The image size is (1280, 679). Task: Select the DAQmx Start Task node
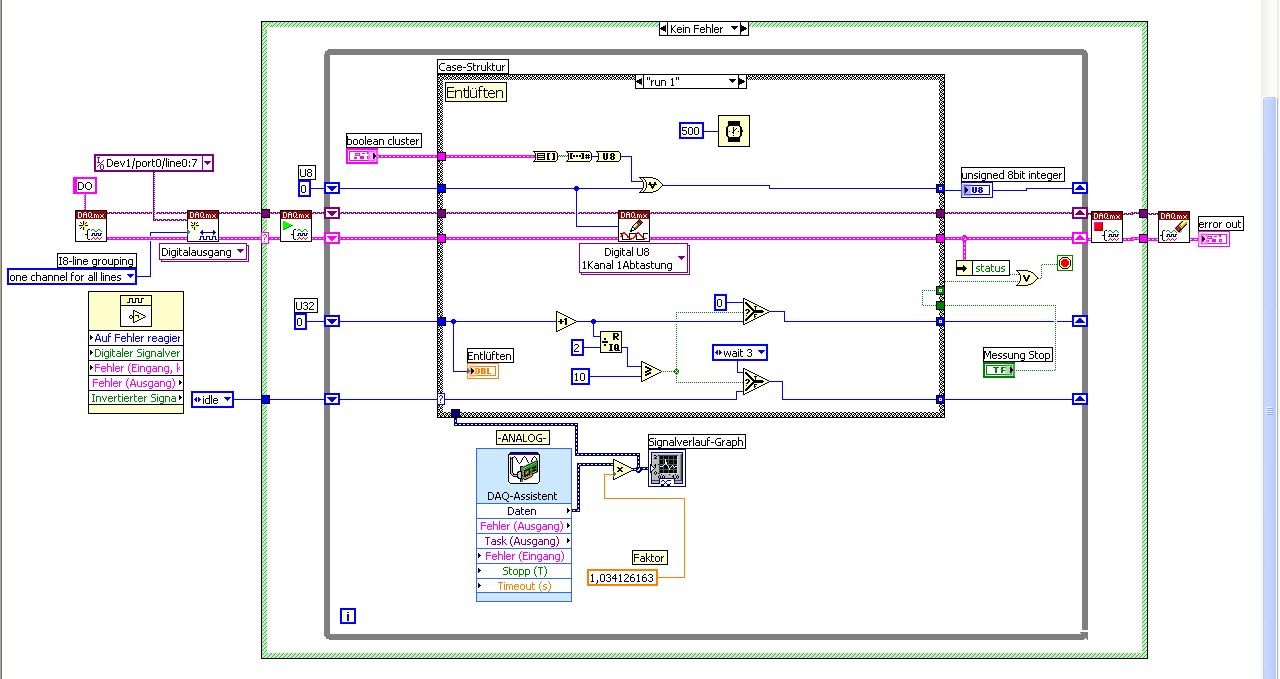295,226
